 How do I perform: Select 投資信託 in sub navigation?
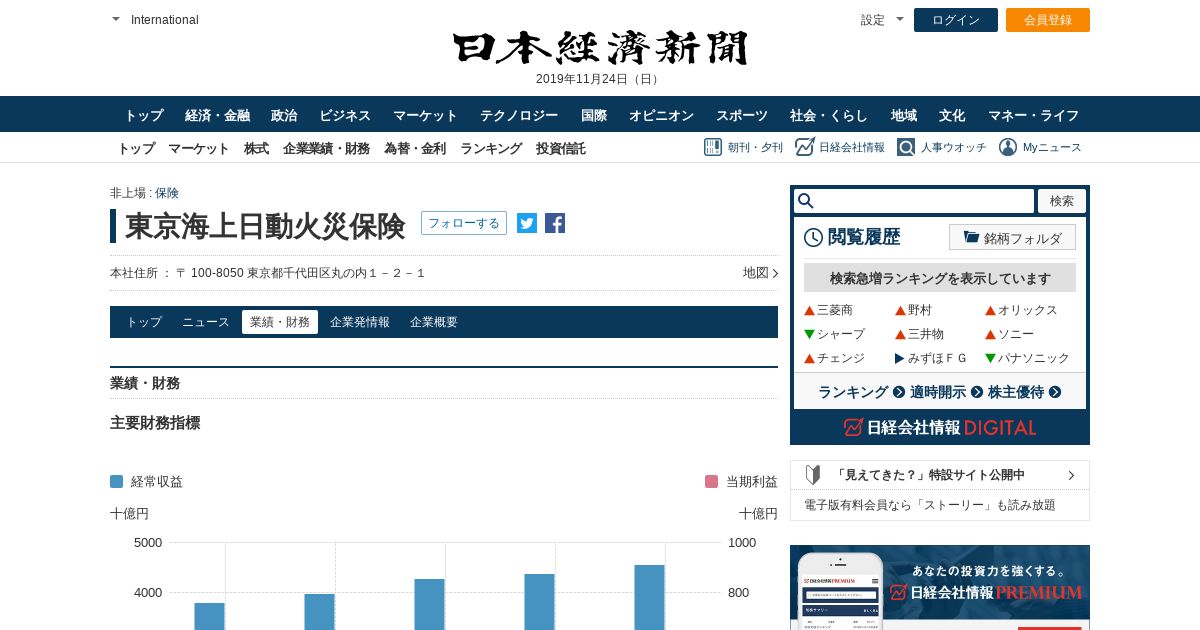561,148
